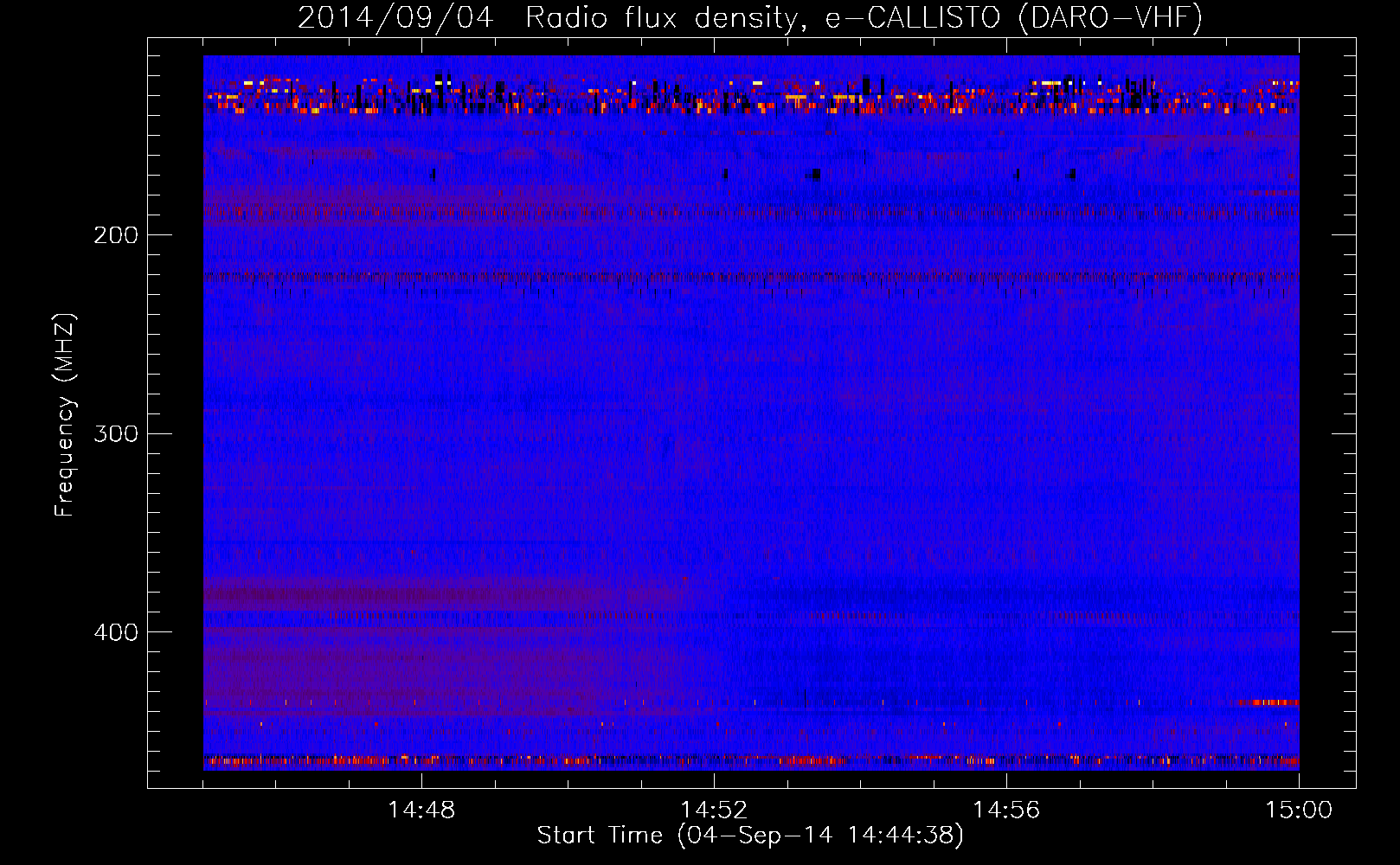The image size is (1400, 865).
Task: Click the 200 frequency axis label
Action: 116,234
